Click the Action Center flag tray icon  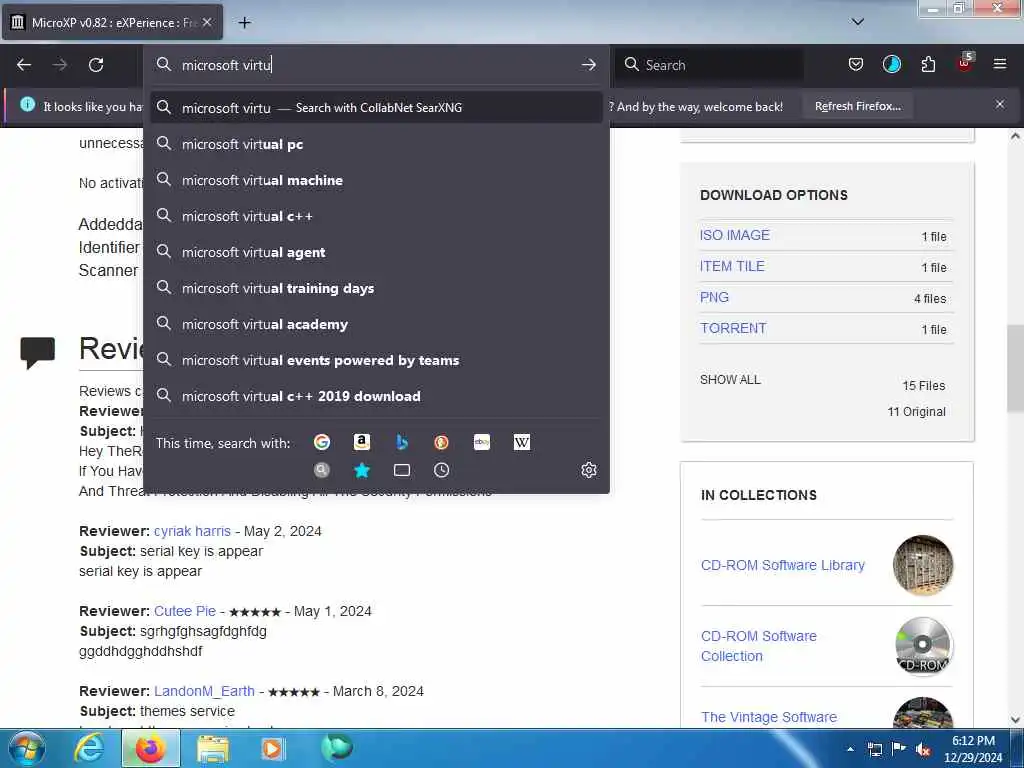[899, 749]
